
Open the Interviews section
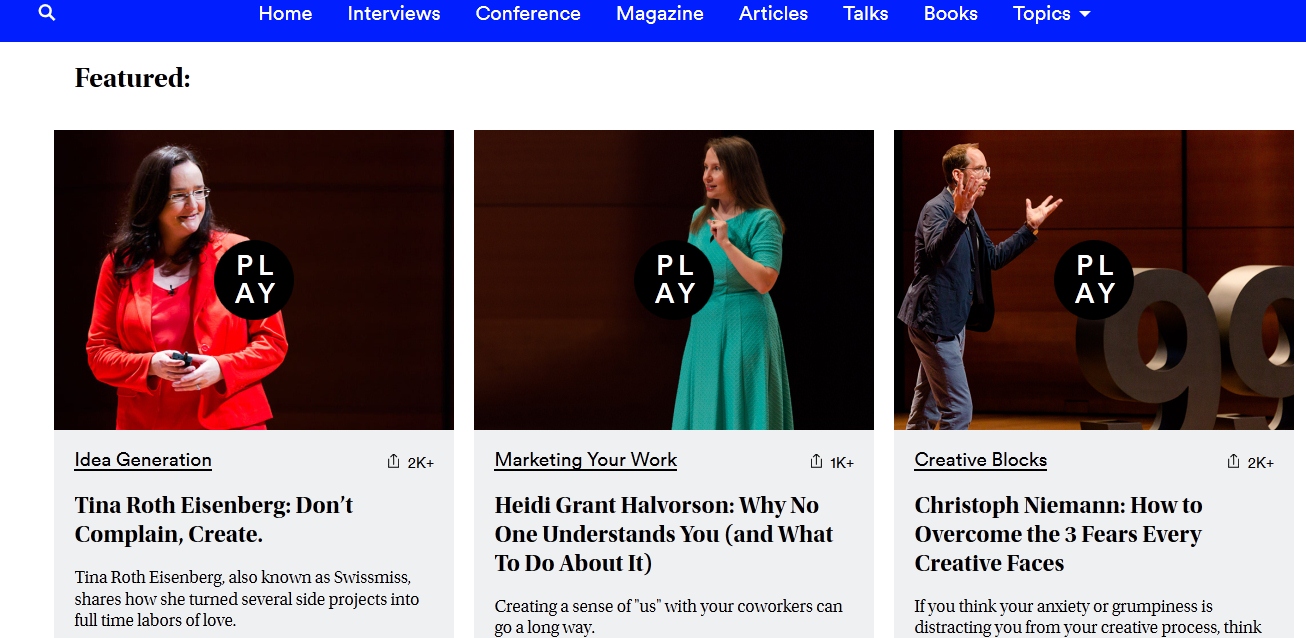394,14
